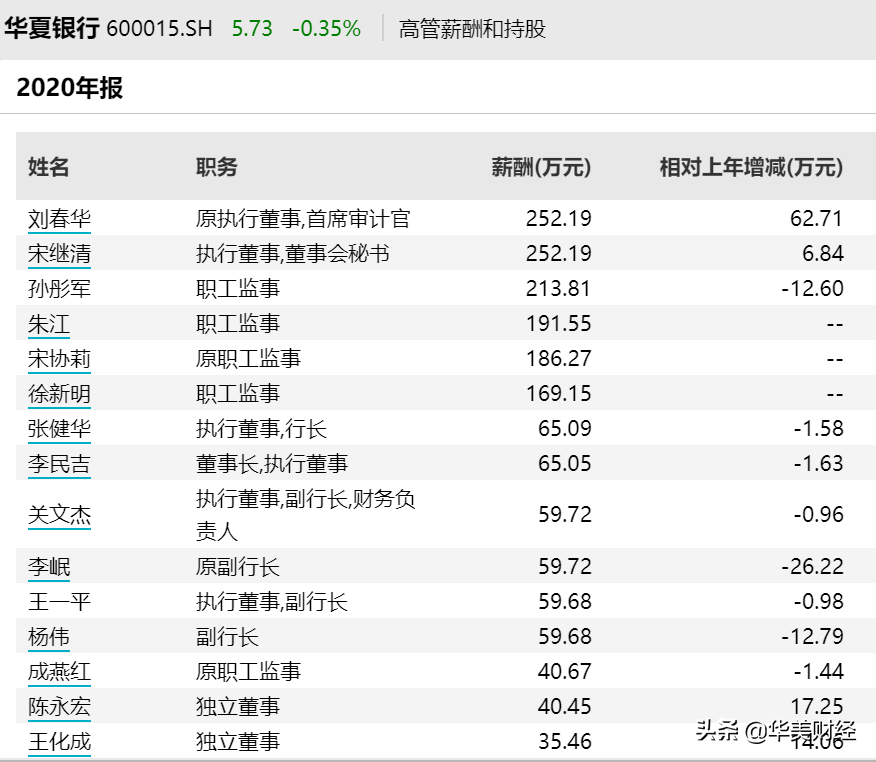
Task: Select 关文杰 position 执行董事,副行长,财务负责人
Action: [306, 515]
